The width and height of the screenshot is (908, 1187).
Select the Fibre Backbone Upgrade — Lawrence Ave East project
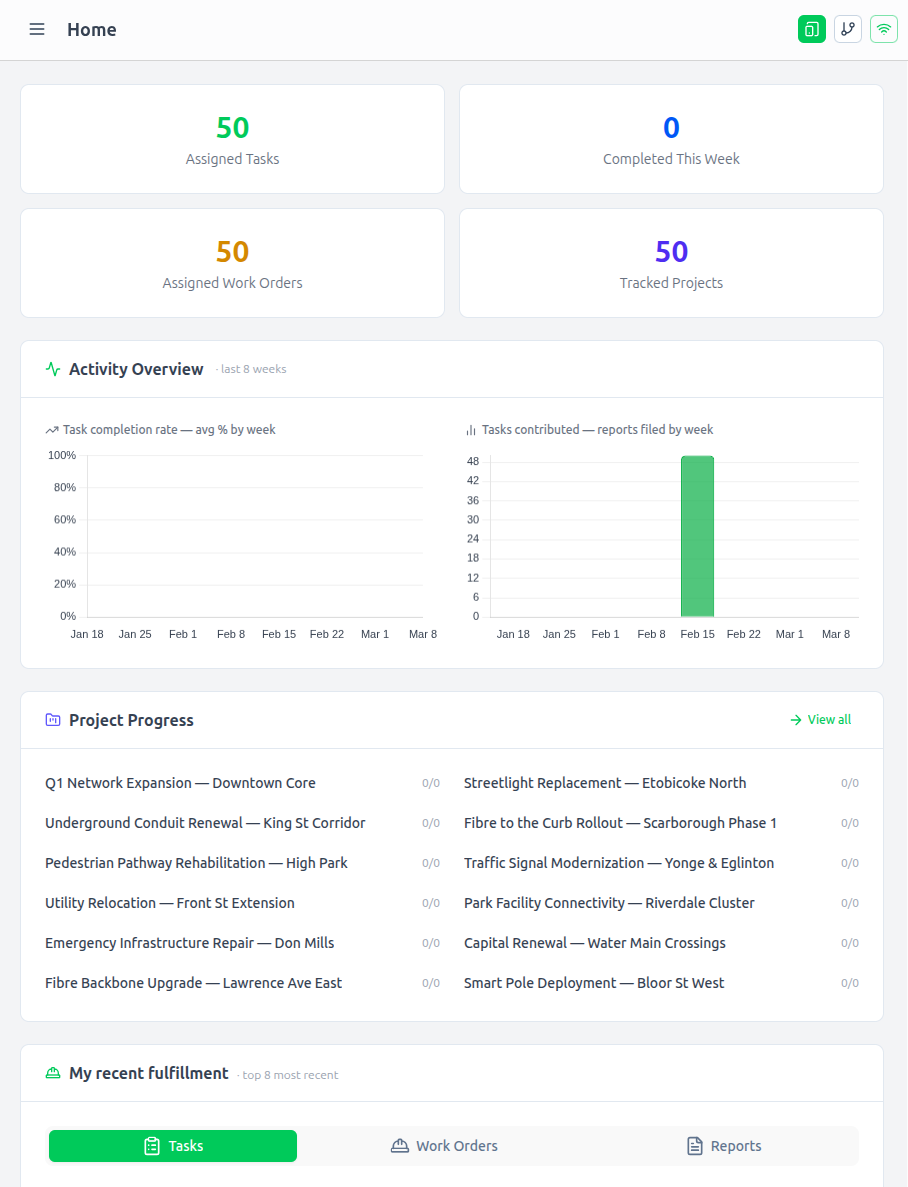[194, 983]
